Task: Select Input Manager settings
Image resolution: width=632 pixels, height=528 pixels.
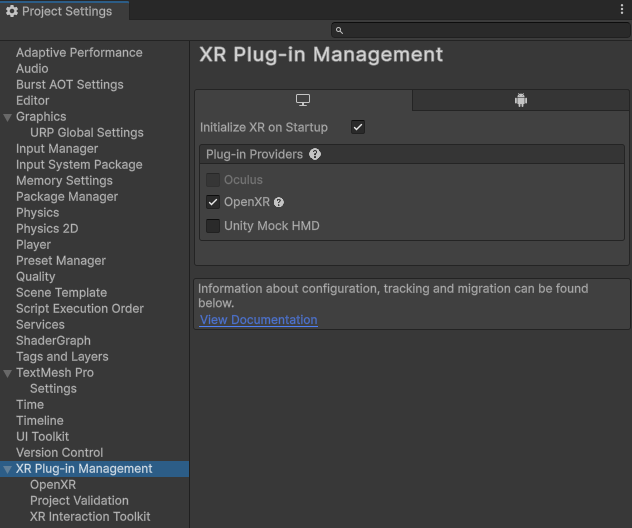Action: click(x=57, y=149)
